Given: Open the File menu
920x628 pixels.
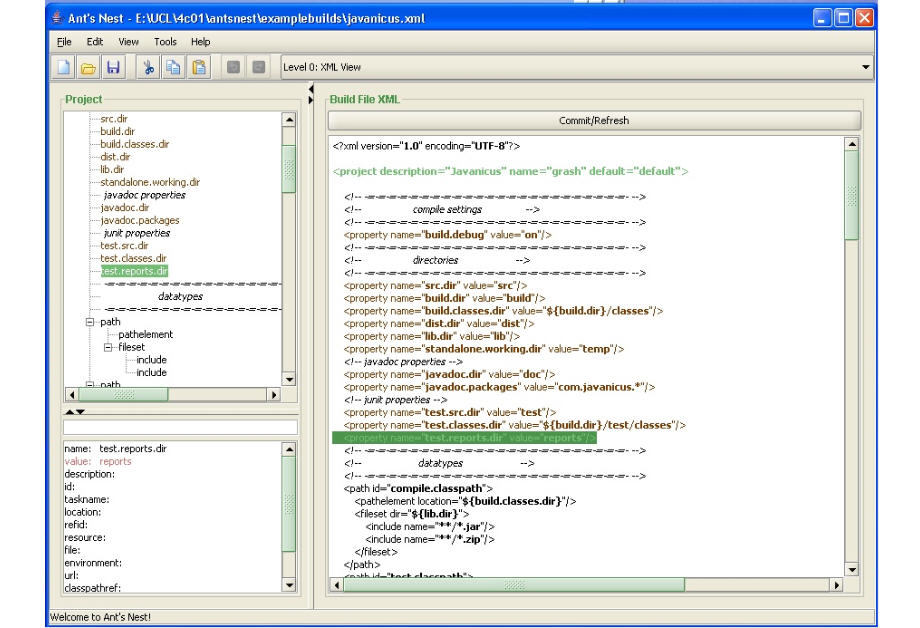Looking at the screenshot, I should click(63, 41).
